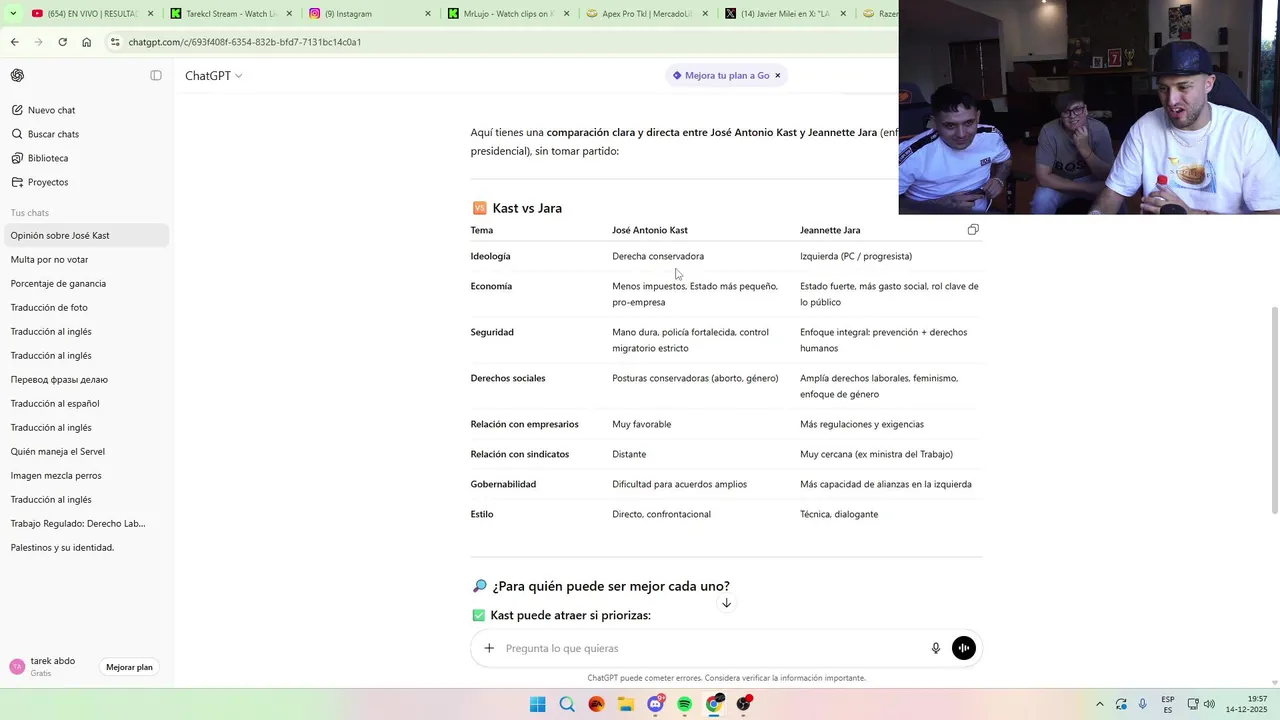The image size is (1280, 720).
Task: Click the Tus chats section header
Action: pos(30,213)
